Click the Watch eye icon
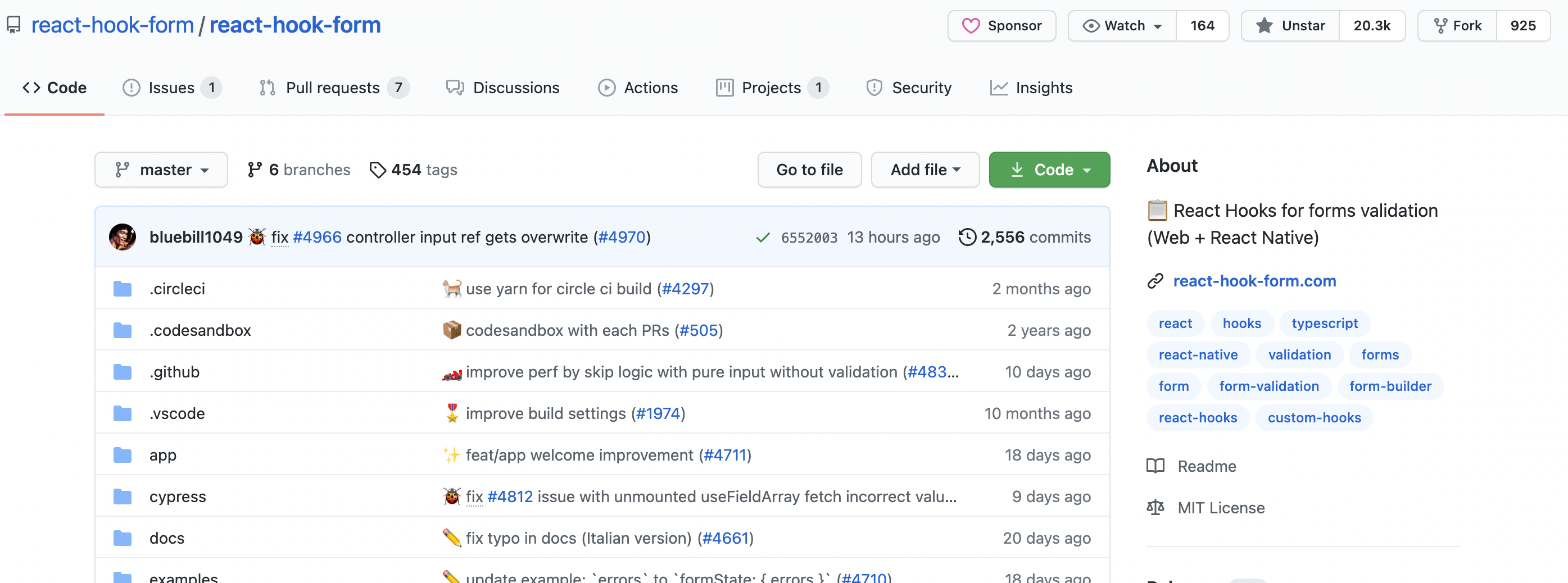1568x583 pixels. pyautogui.click(x=1091, y=26)
